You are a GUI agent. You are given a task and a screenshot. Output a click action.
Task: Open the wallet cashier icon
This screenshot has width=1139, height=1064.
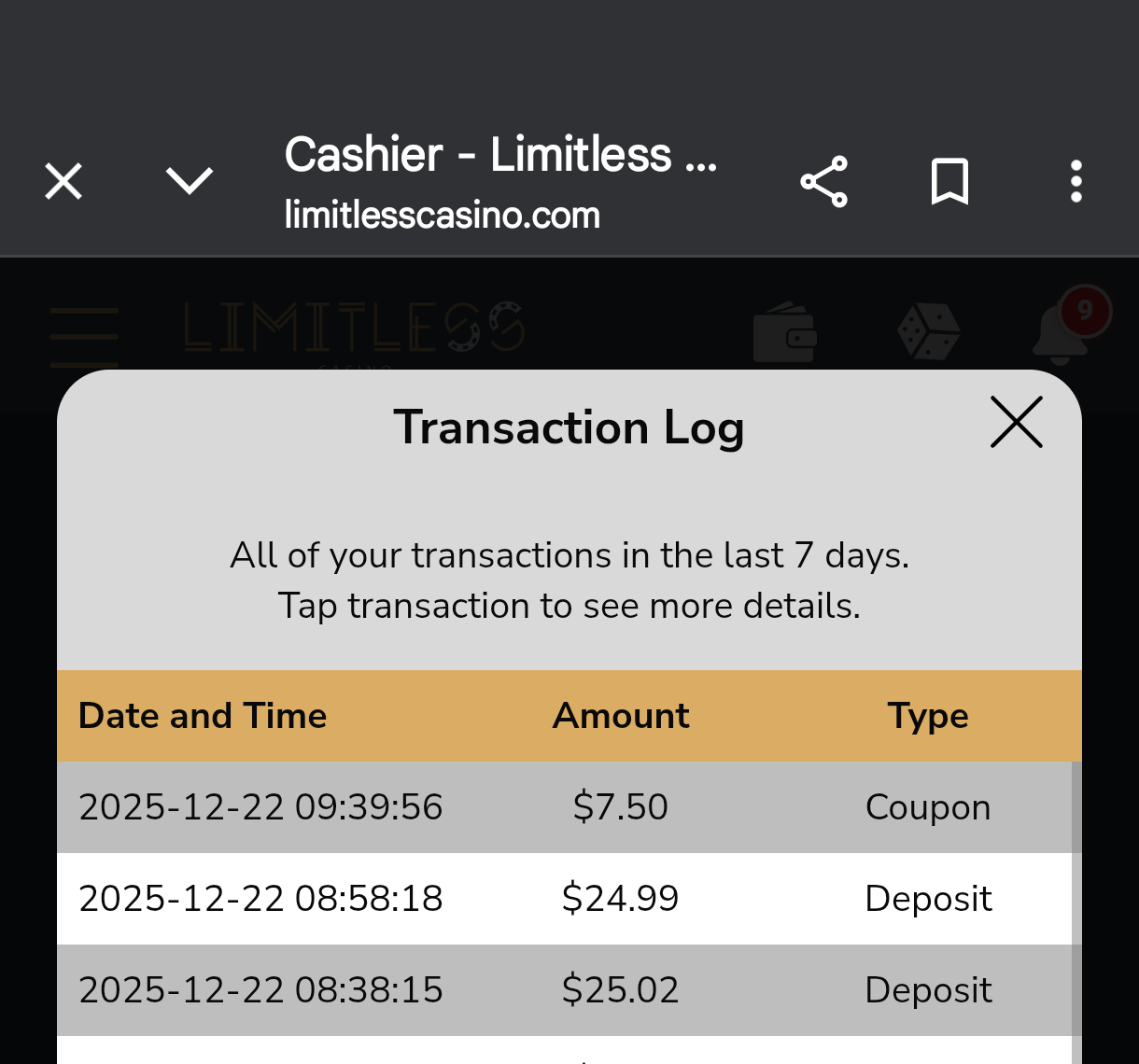click(x=785, y=333)
